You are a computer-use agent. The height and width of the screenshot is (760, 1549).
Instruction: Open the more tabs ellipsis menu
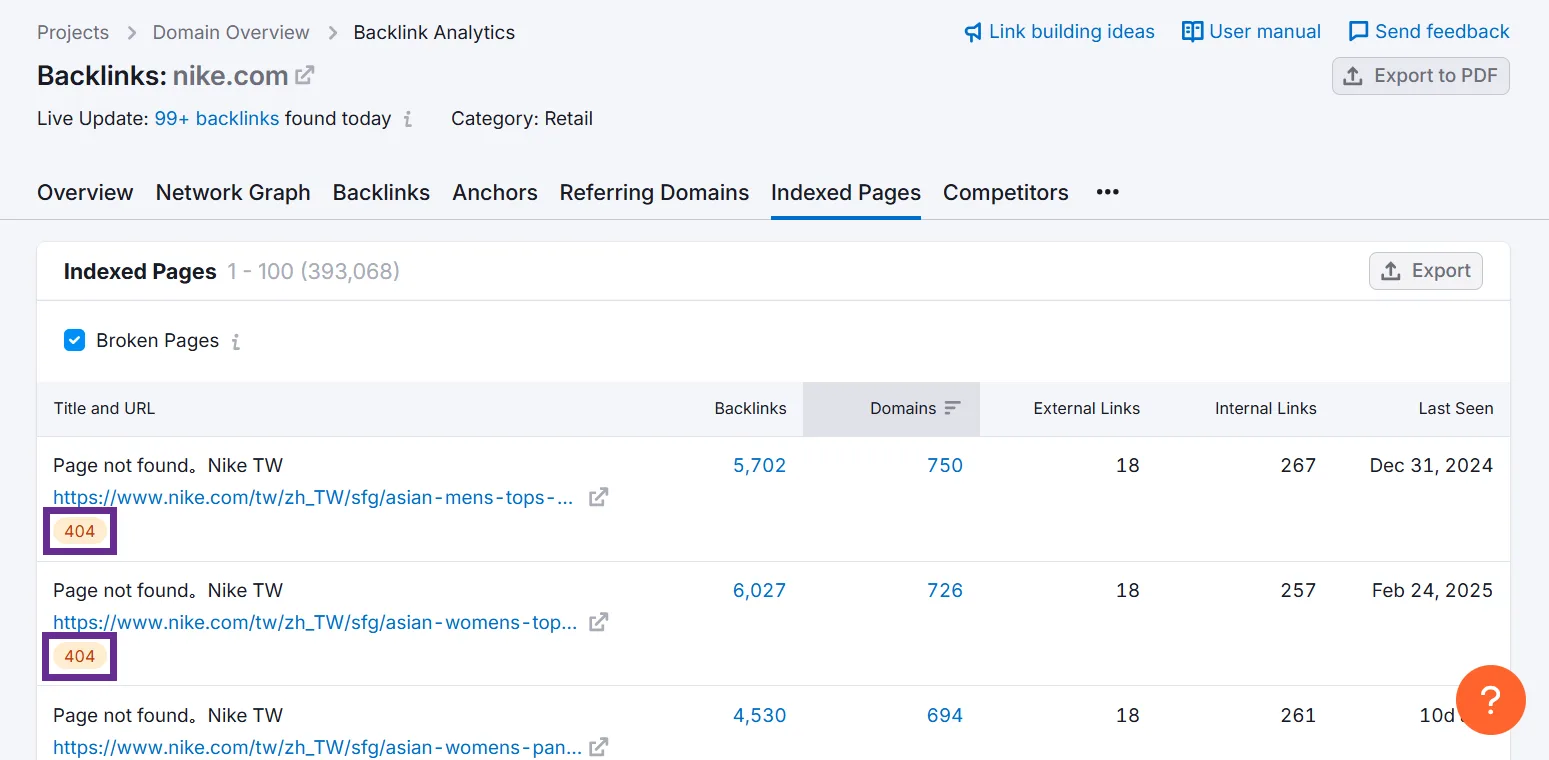tap(1107, 192)
